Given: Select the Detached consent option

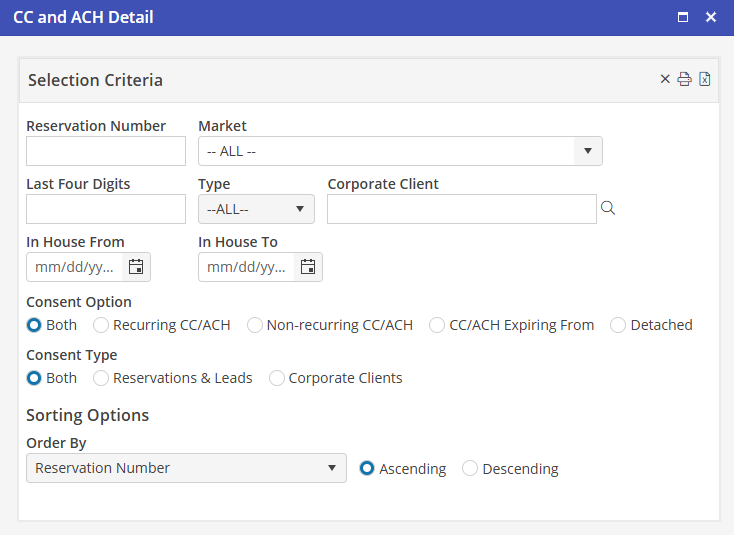Looking at the screenshot, I should [x=618, y=325].
